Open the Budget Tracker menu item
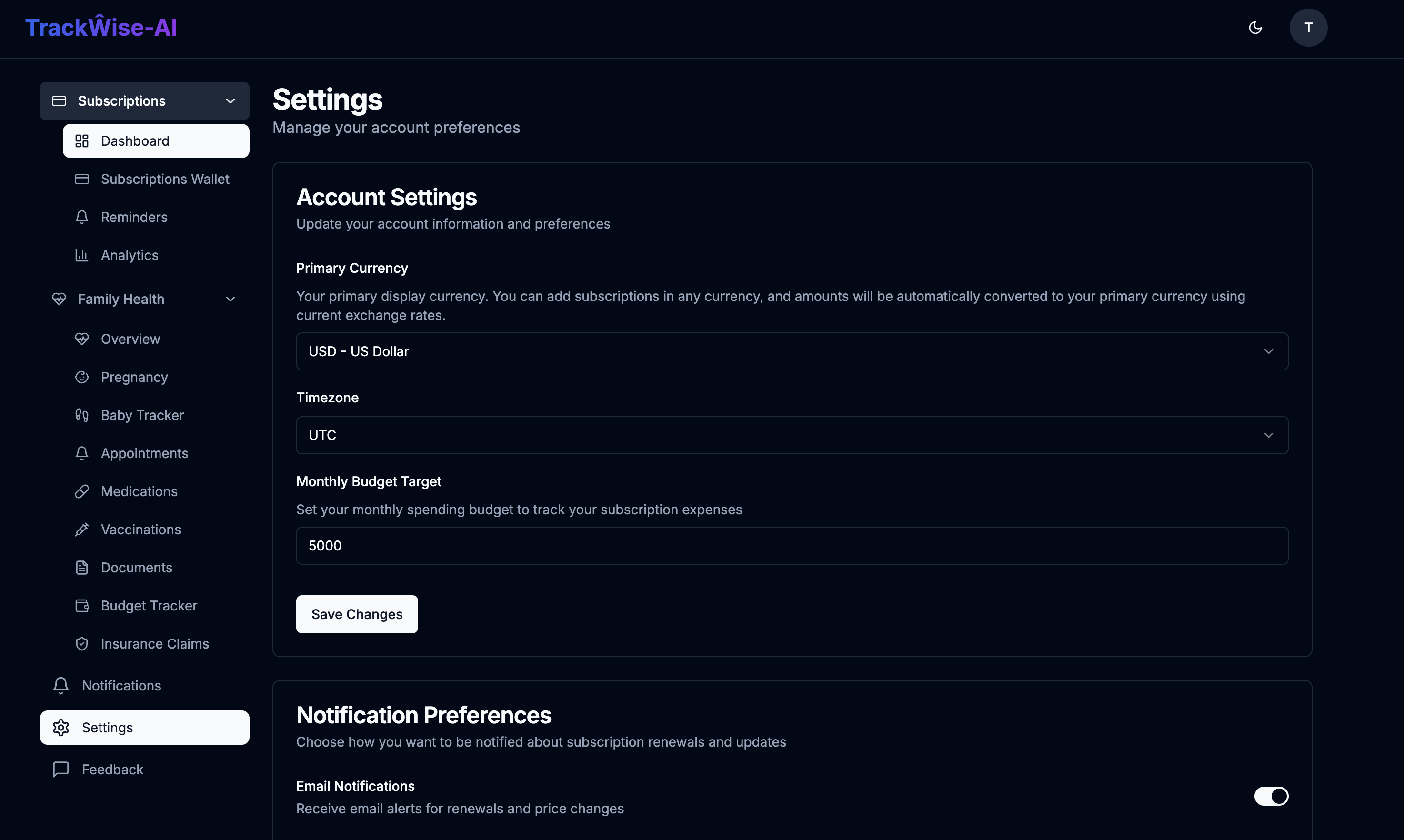The image size is (1404, 840). click(x=148, y=606)
